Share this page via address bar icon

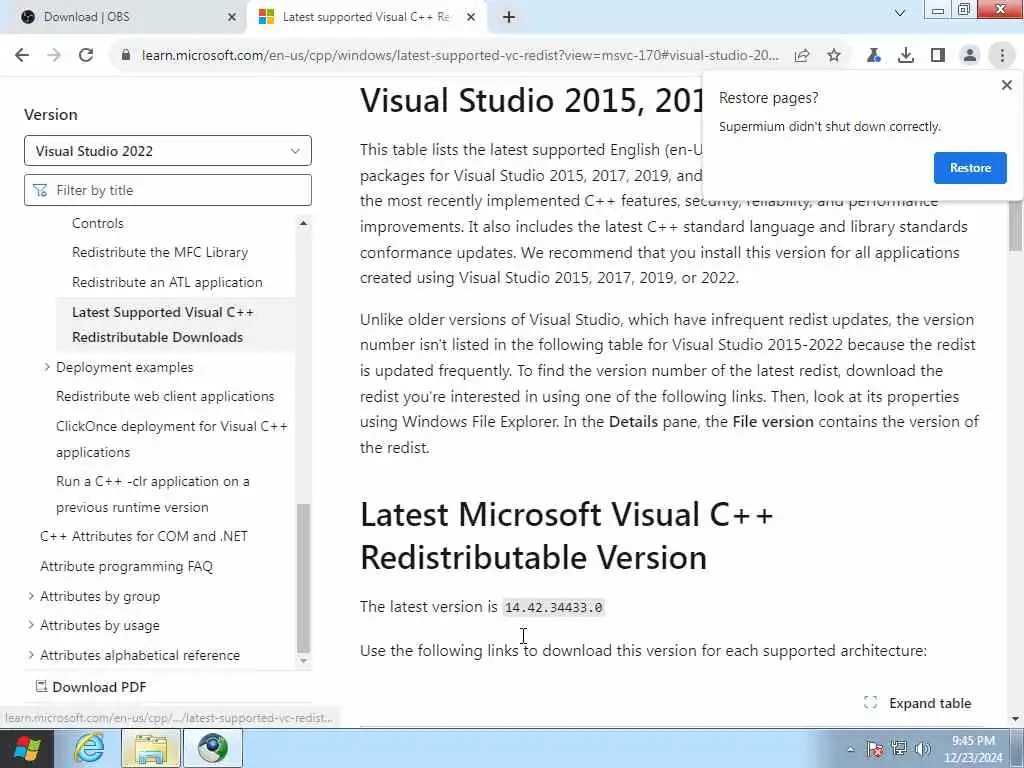[802, 56]
